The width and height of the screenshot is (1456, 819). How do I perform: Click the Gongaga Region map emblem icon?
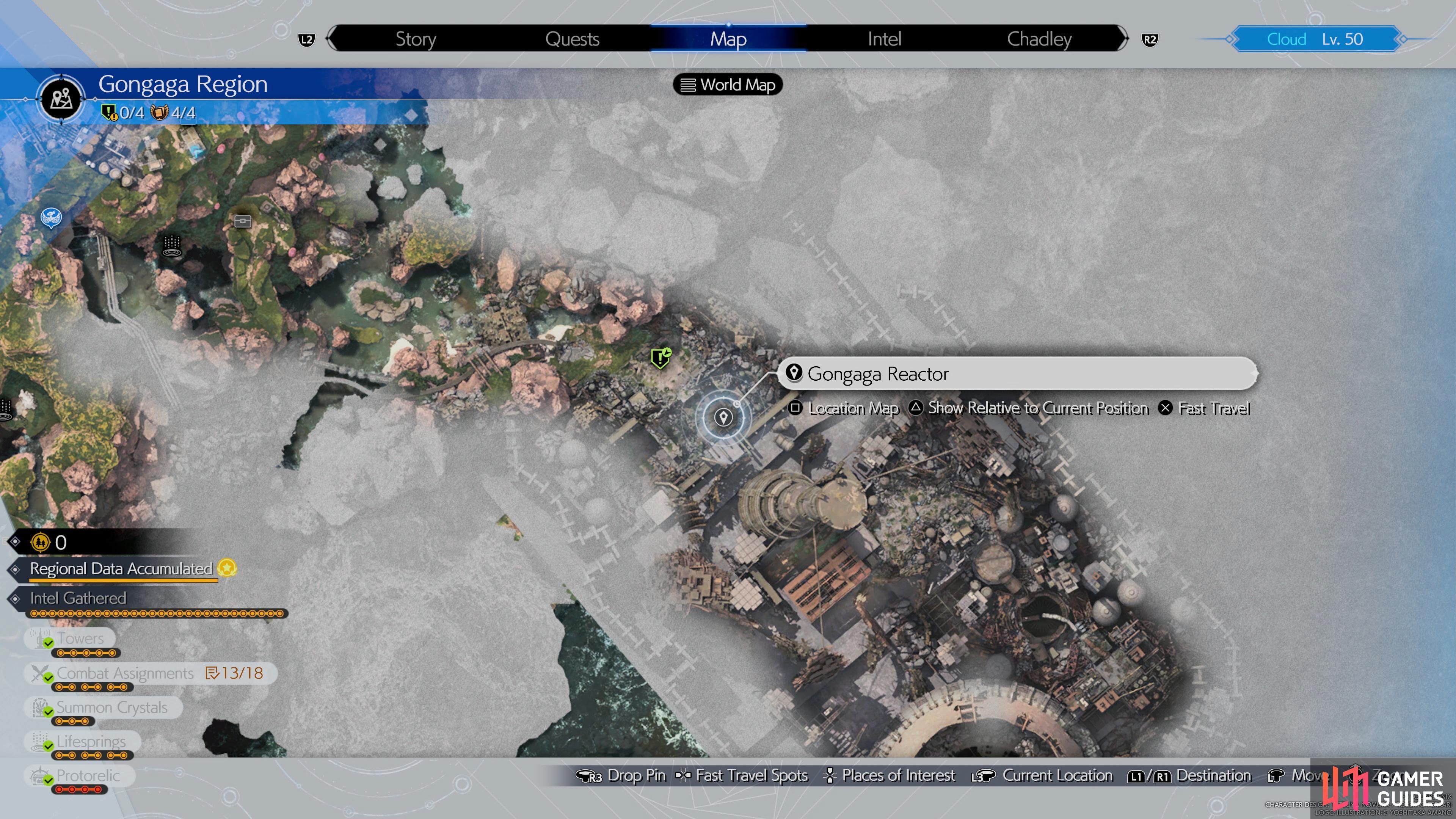pos(61,99)
